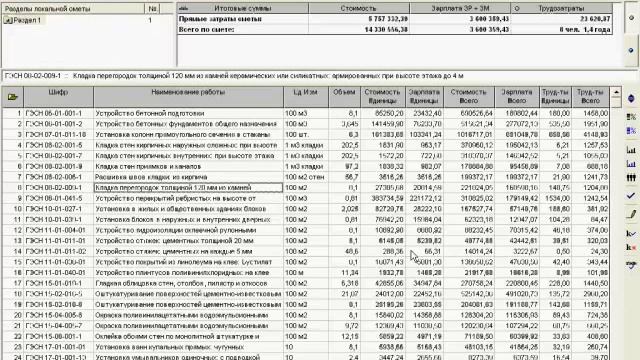Click the black percent icon in right toolbar
640x360 pixels.
tap(631, 118)
